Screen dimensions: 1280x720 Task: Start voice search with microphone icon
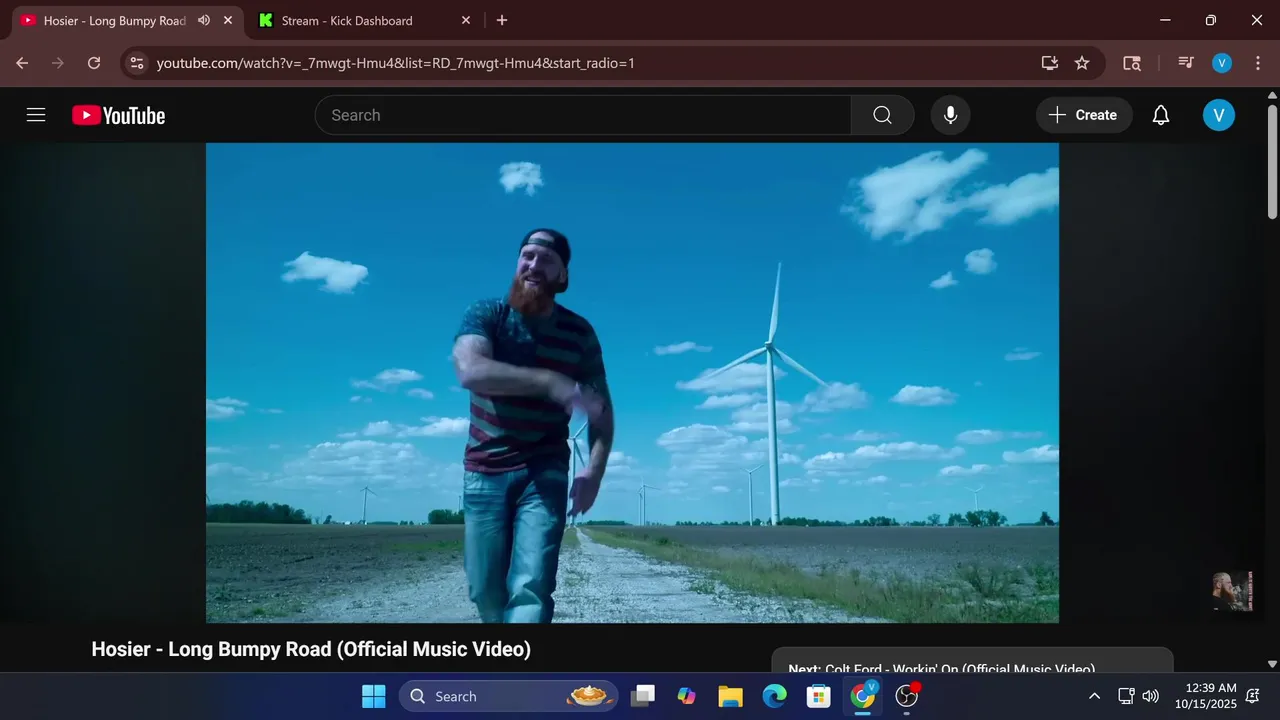[950, 115]
